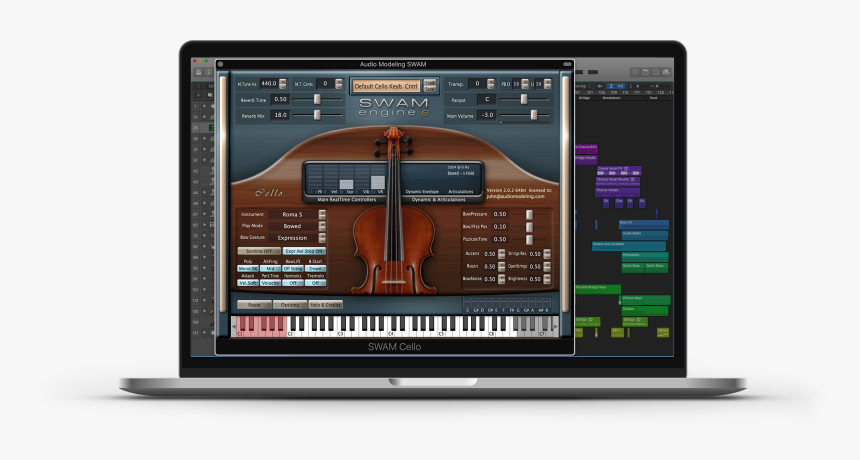Click the PB U pitch bend stepper
The height and width of the screenshot is (460, 860).
(x=547, y=84)
